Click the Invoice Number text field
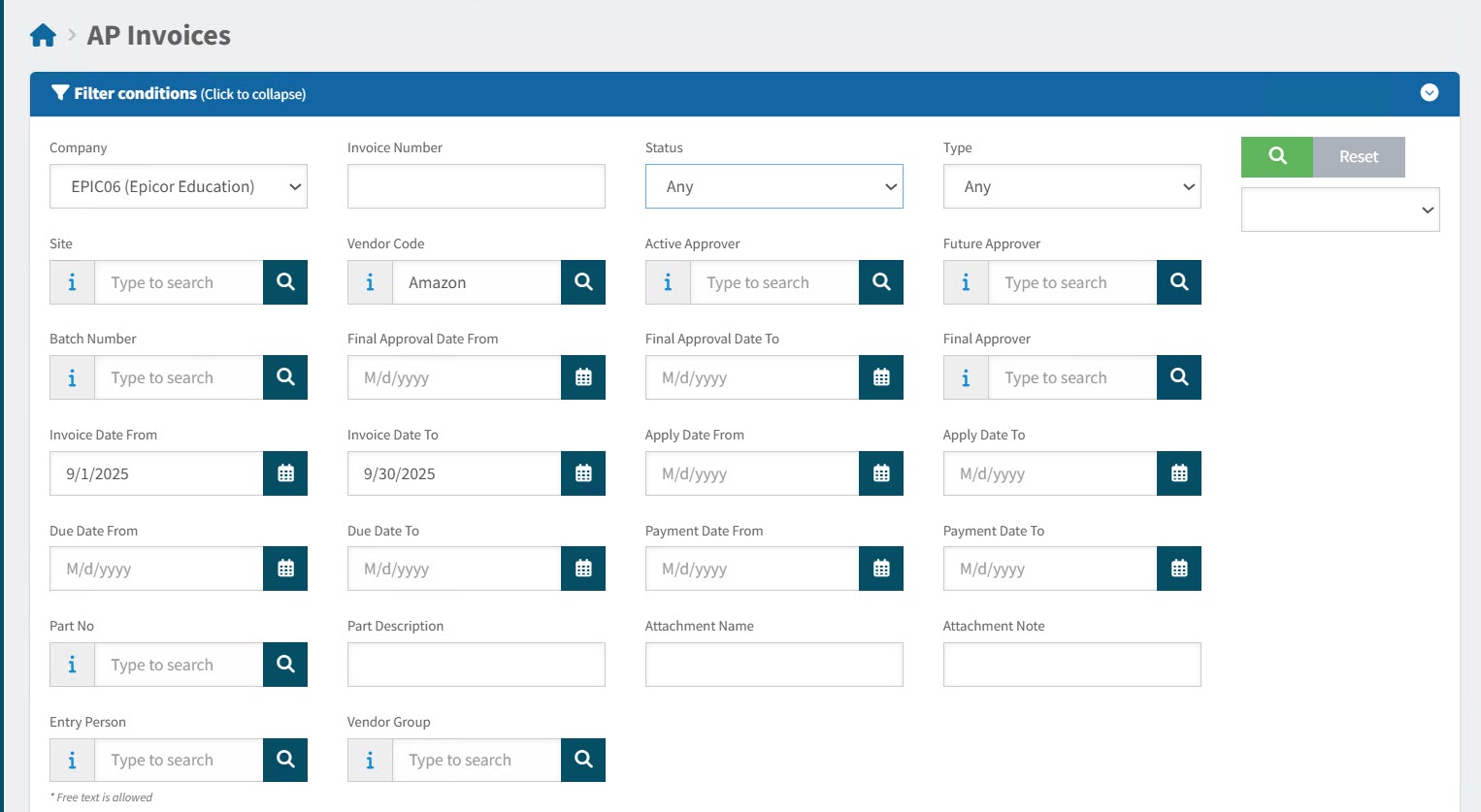The width and height of the screenshot is (1481, 812). pos(476,186)
